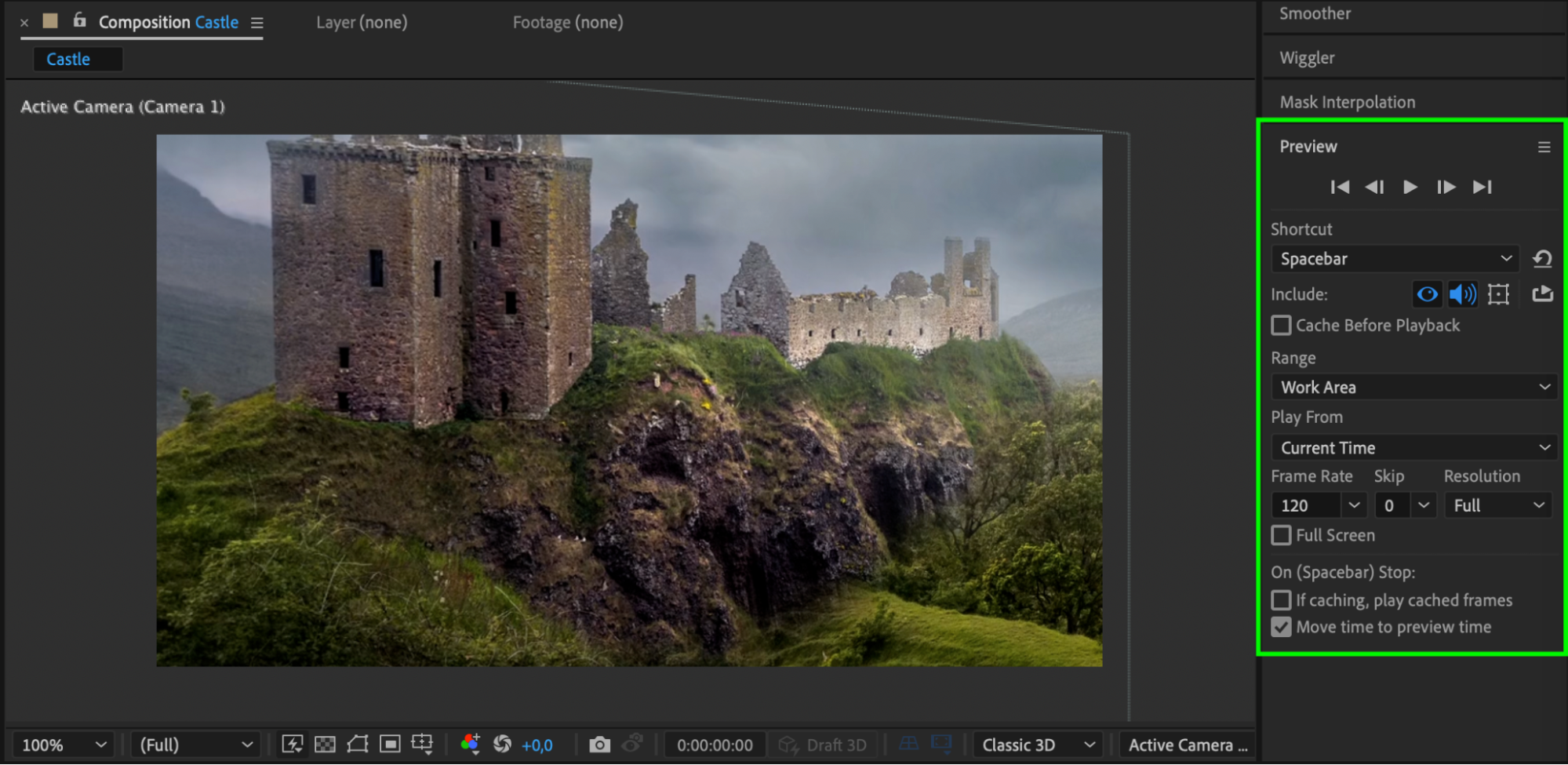The width and height of the screenshot is (1568, 765).
Task: Enable Cache Before Playback checkbox
Action: [1282, 326]
